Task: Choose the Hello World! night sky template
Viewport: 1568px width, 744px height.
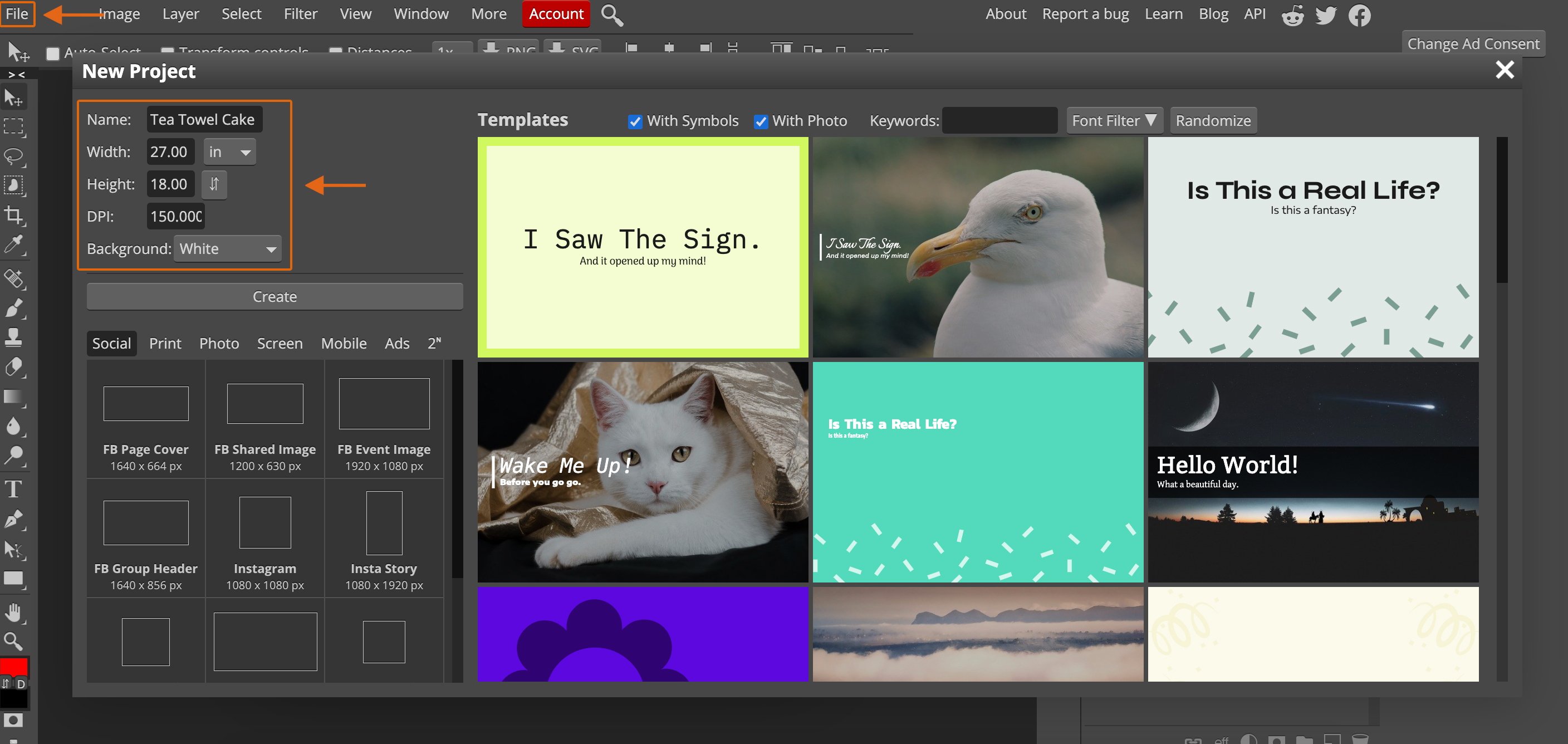Action: pos(1313,472)
